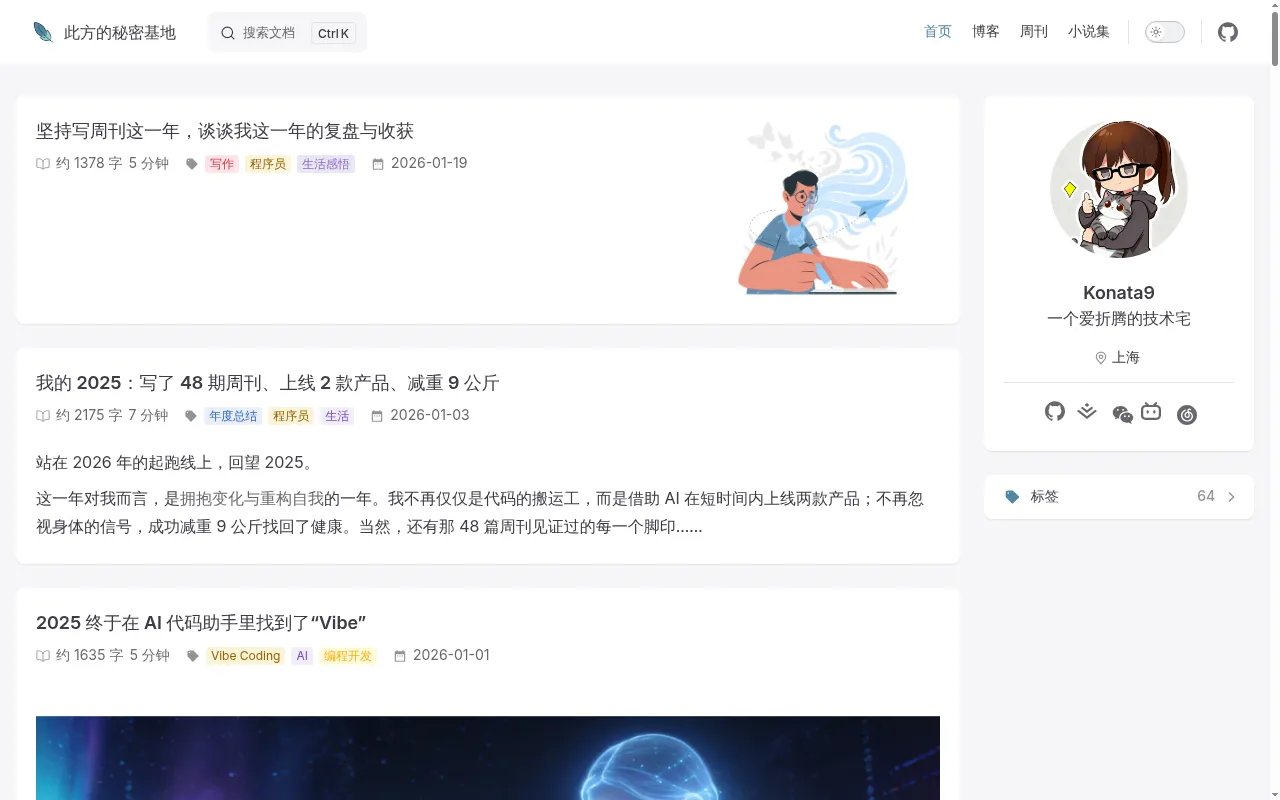The image size is (1280, 800).
Task: Open the 博客 nav item
Action: click(986, 32)
